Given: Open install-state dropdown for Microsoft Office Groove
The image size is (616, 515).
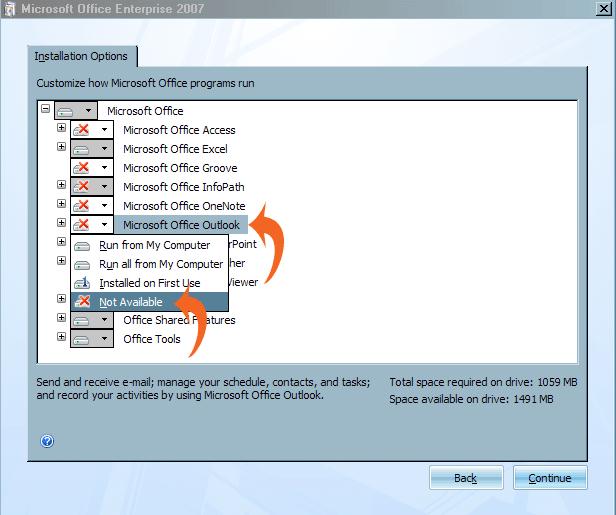Looking at the screenshot, I should tap(92, 167).
